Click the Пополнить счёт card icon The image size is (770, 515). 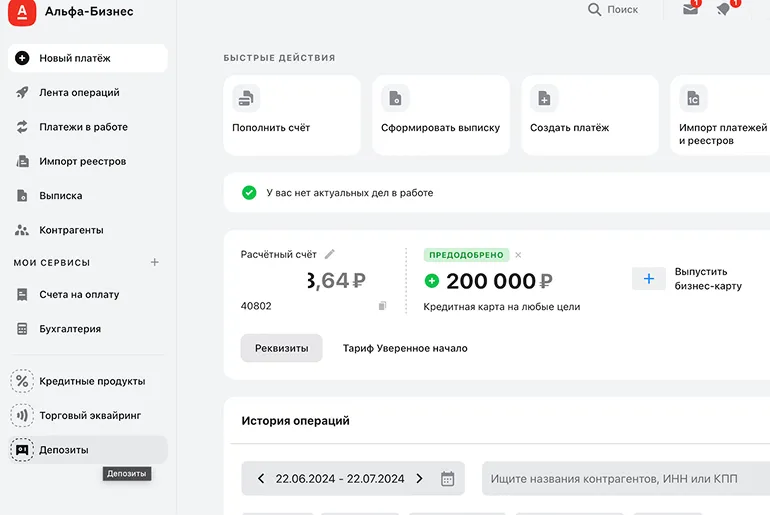point(246,98)
